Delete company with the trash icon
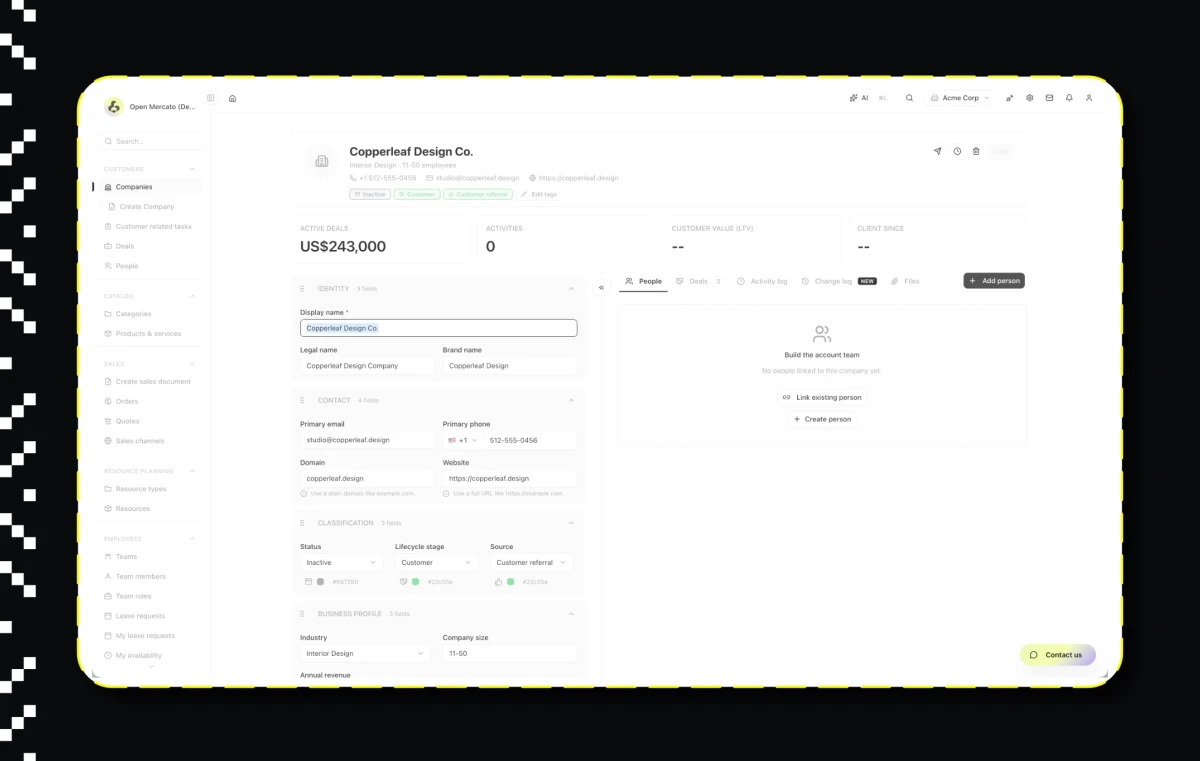The image size is (1200, 761). point(976,151)
